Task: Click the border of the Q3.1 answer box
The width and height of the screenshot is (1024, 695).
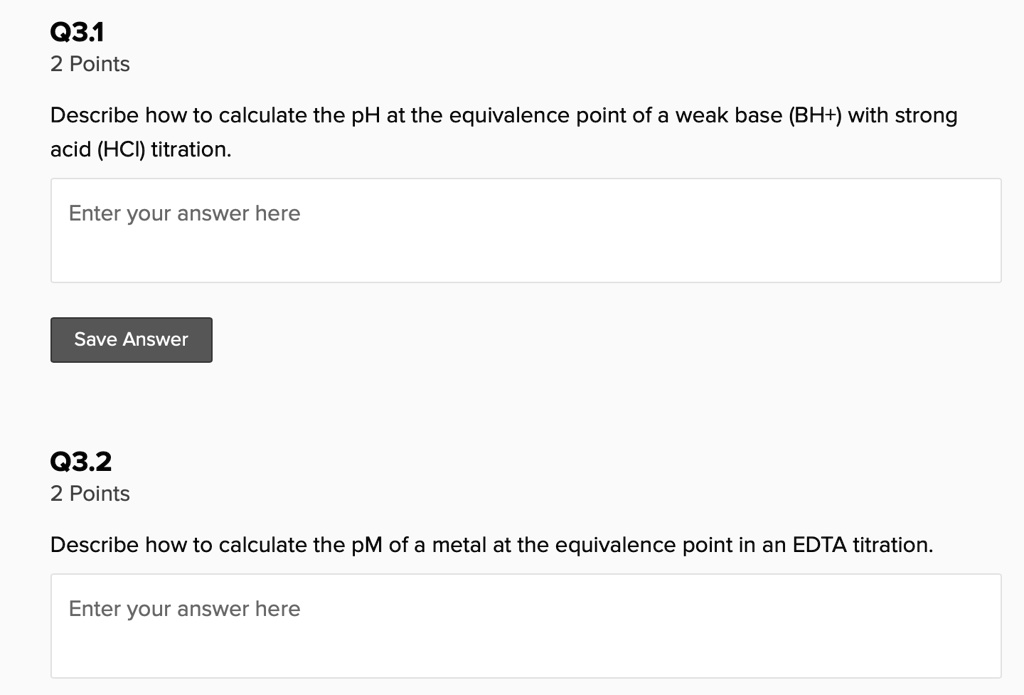Action: point(525,180)
